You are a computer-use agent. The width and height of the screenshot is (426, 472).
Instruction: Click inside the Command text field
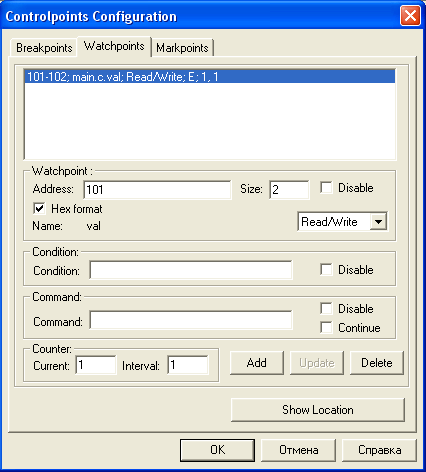click(x=191, y=321)
